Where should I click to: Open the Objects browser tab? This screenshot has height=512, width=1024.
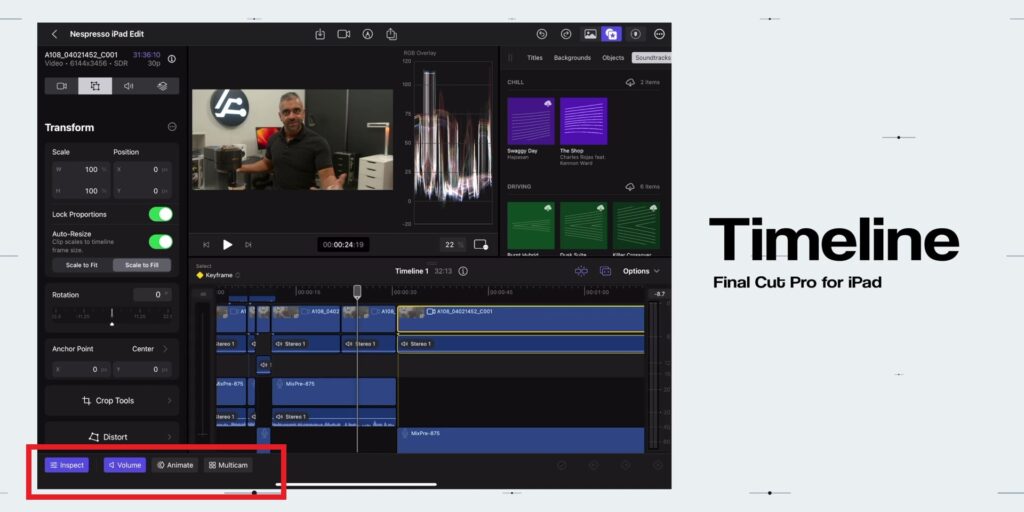tap(613, 57)
